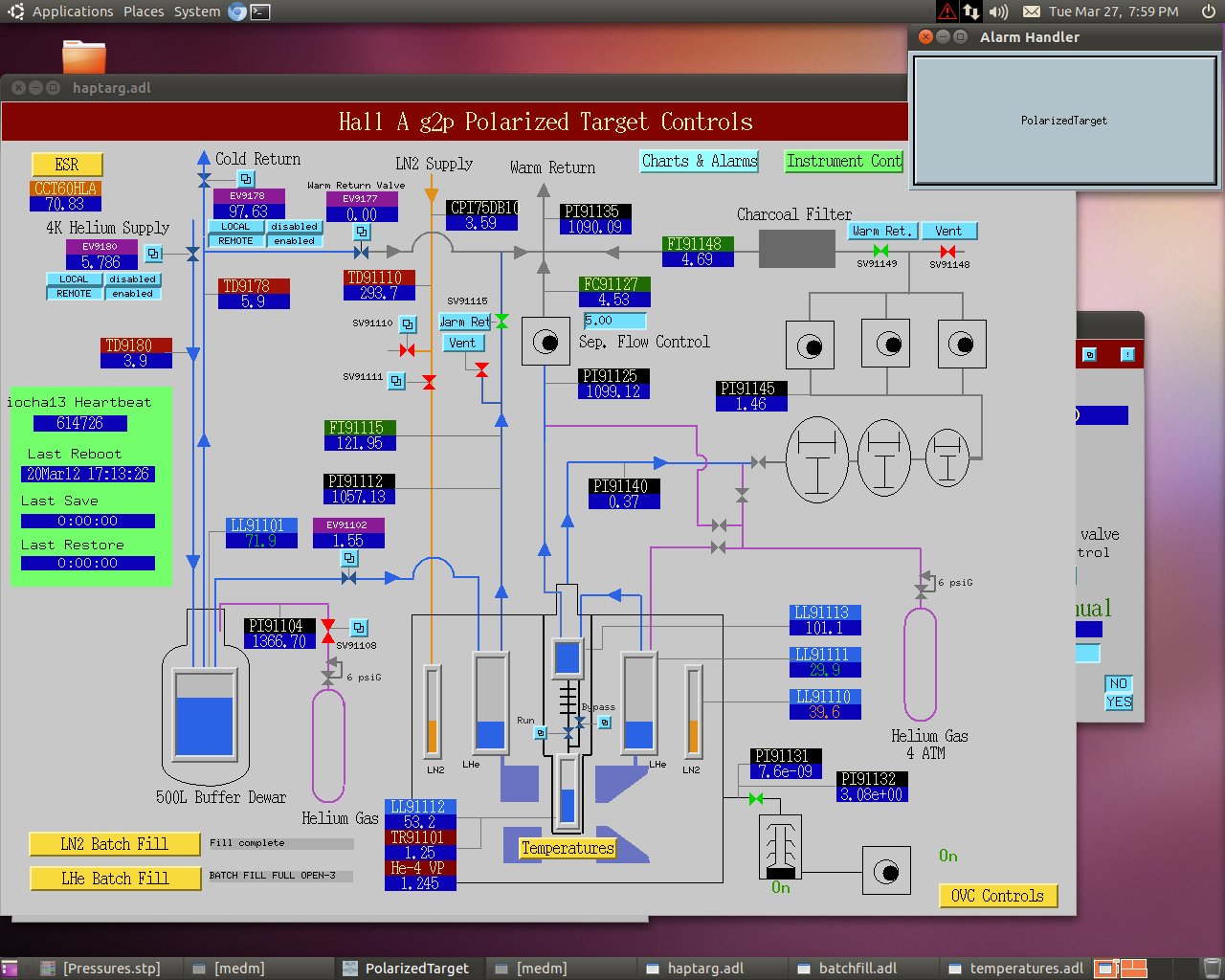
Task: Open the volume control in system tray
Action: (998, 11)
